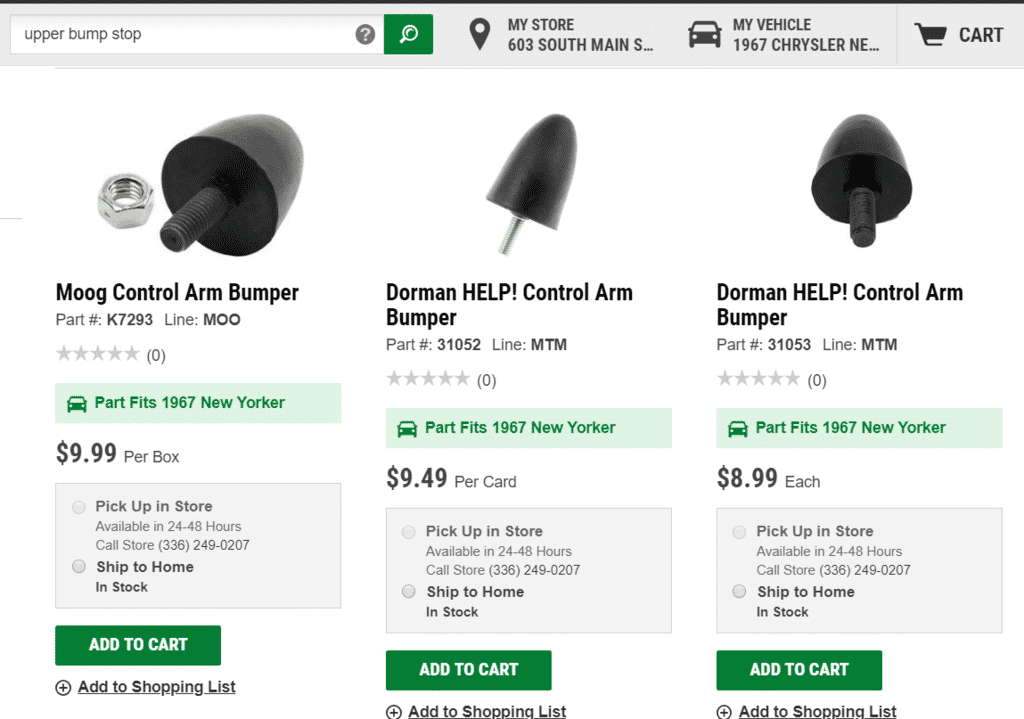Select Pick Up in Store for Moog bumper
Image resolution: width=1024 pixels, height=719 pixels.
[79, 507]
